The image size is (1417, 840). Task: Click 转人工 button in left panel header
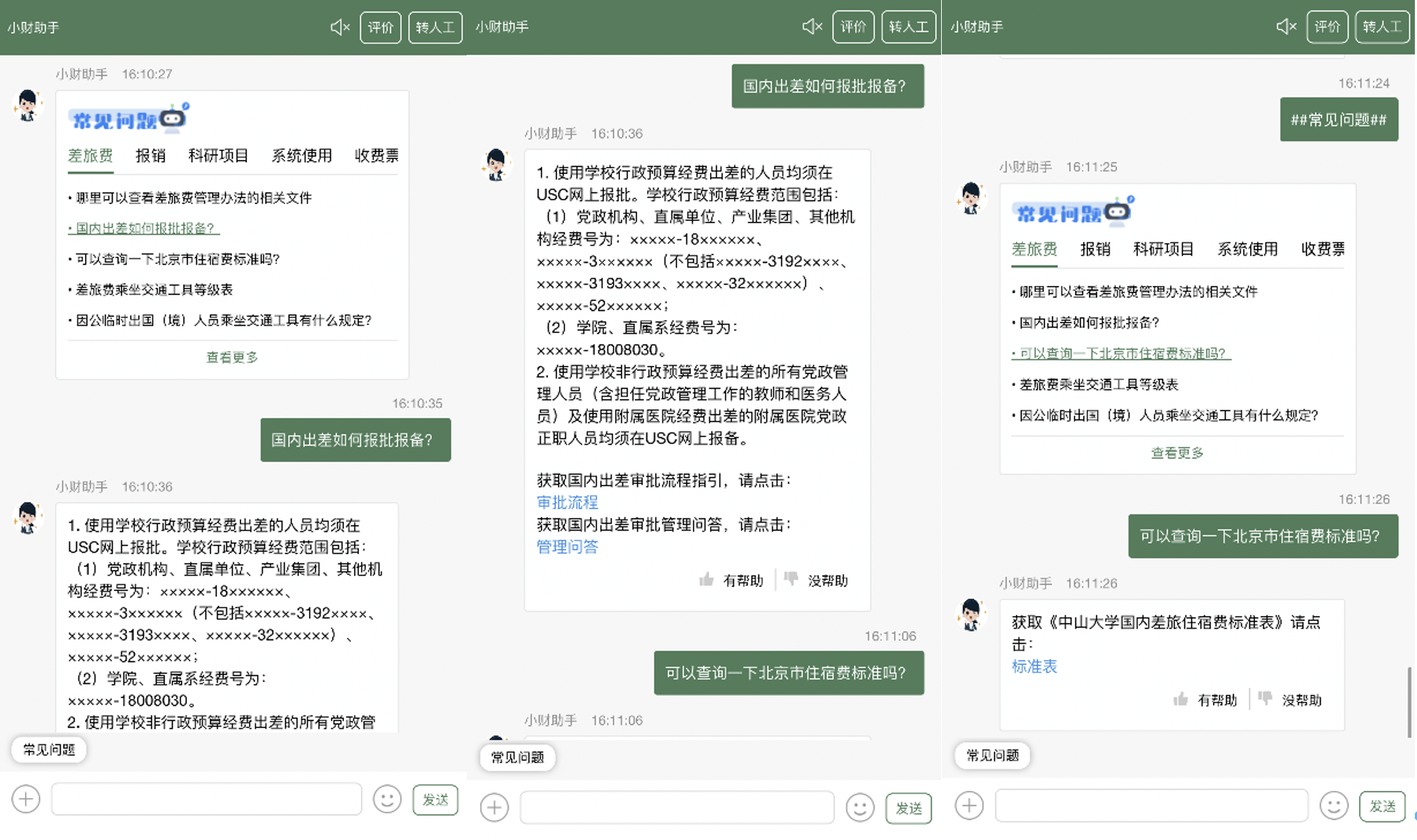(x=435, y=28)
